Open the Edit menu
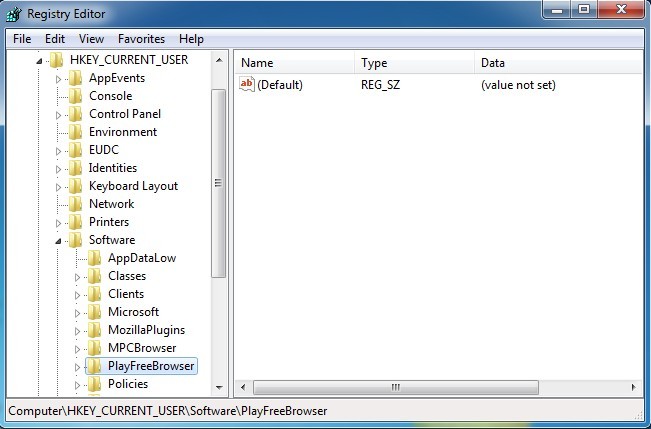Viewport: 651px width, 429px height. click(x=55, y=39)
